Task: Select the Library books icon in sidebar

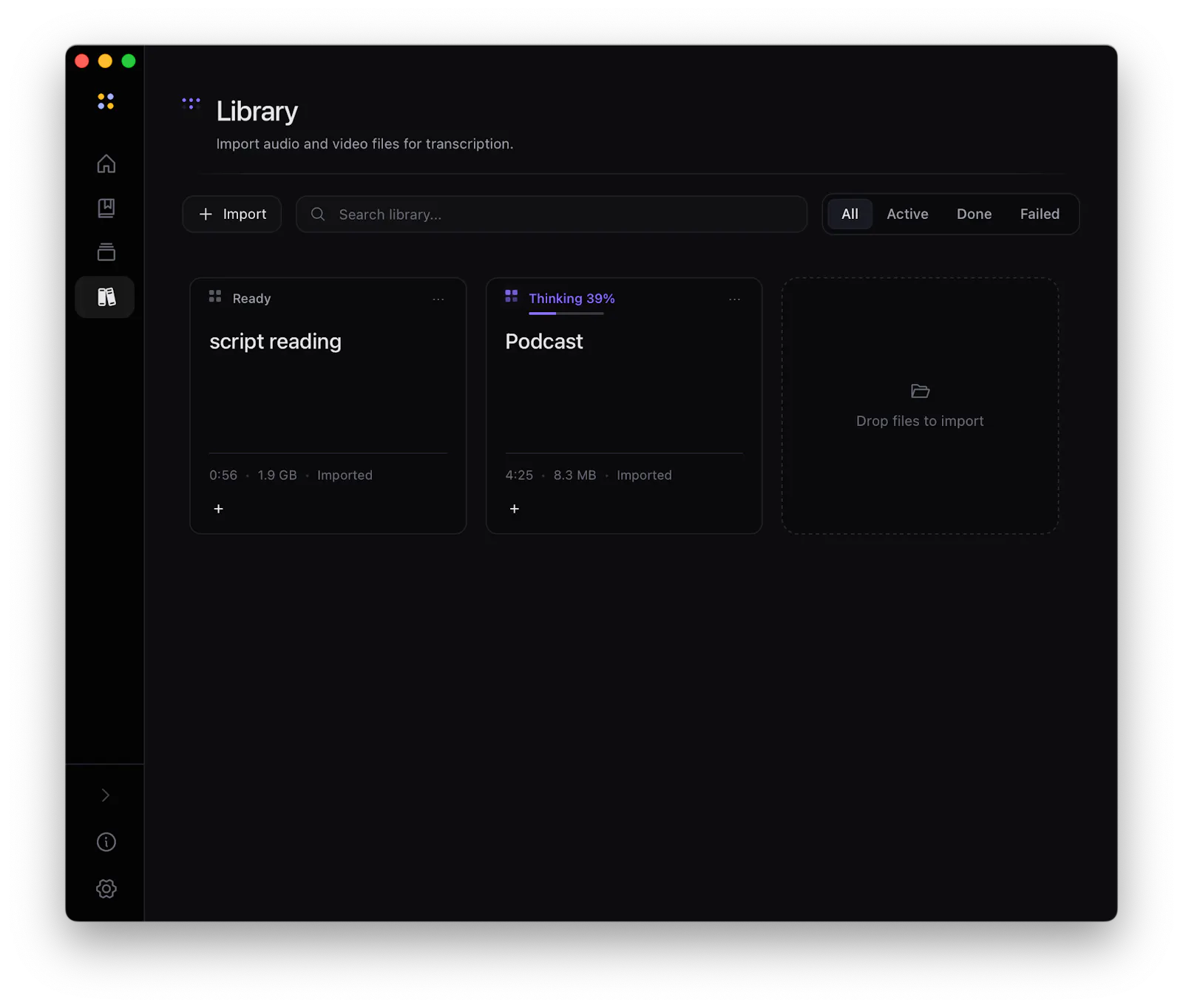Action: pos(106,297)
